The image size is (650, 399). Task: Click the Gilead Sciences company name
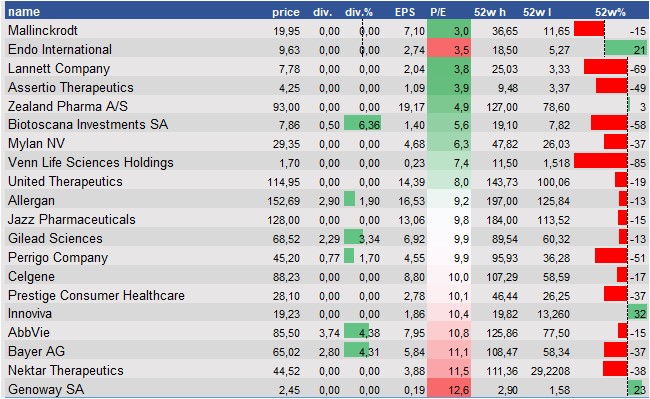click(55, 238)
